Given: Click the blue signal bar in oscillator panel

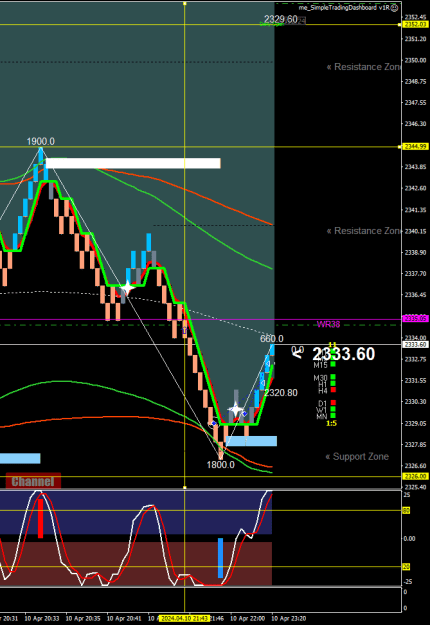Looking at the screenshot, I should [x=220, y=558].
